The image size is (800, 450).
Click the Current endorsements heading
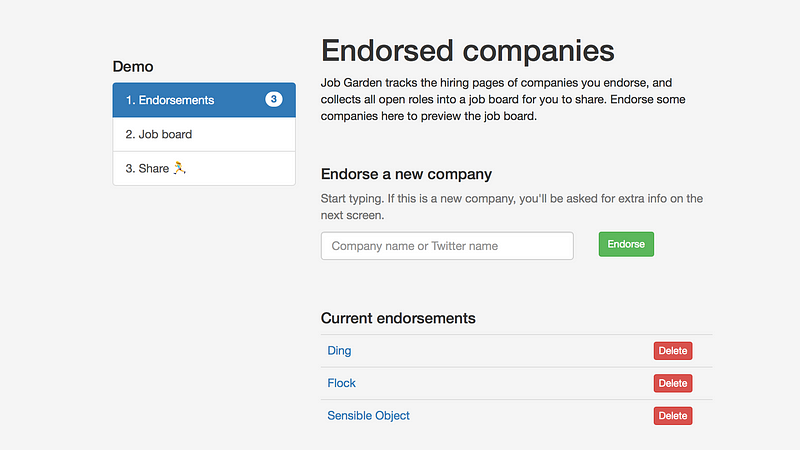(398, 318)
